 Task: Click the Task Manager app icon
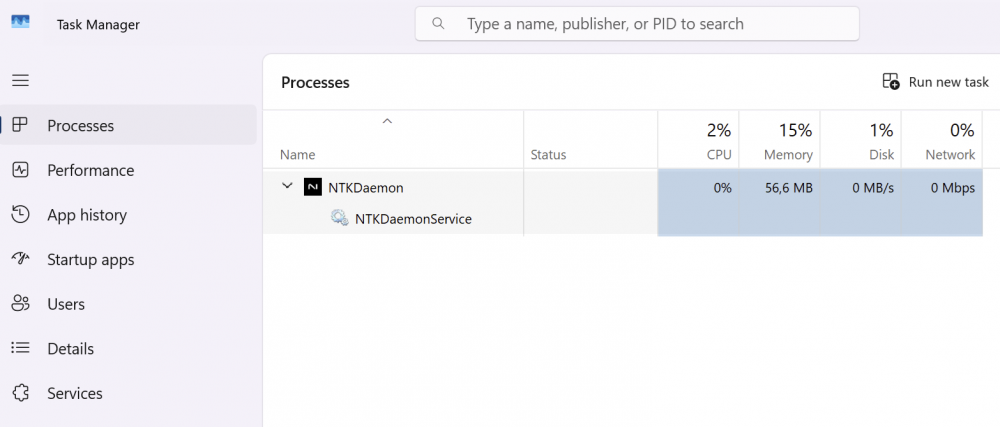point(20,22)
